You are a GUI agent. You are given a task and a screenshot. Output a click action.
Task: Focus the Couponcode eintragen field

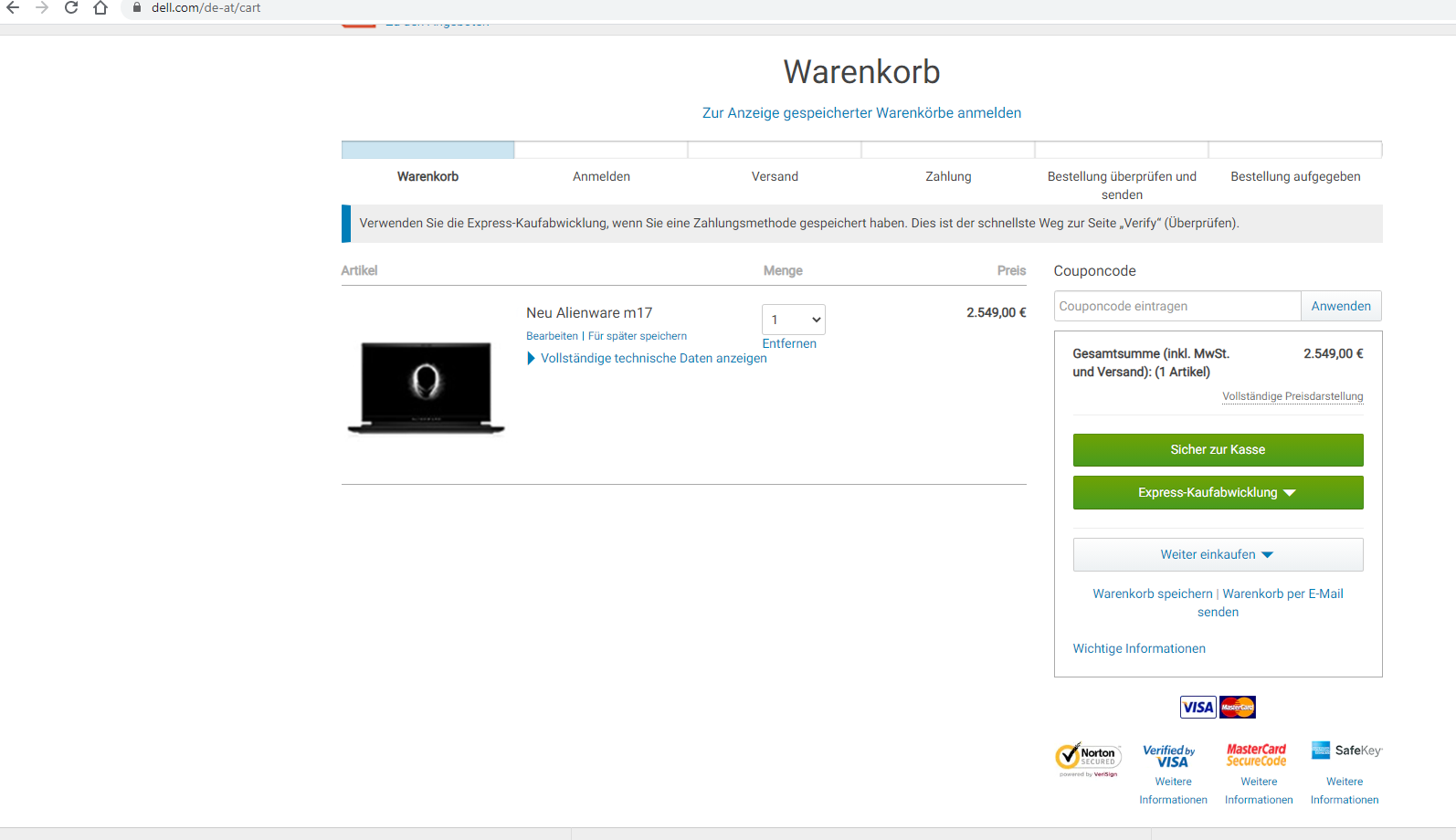[x=1176, y=306]
